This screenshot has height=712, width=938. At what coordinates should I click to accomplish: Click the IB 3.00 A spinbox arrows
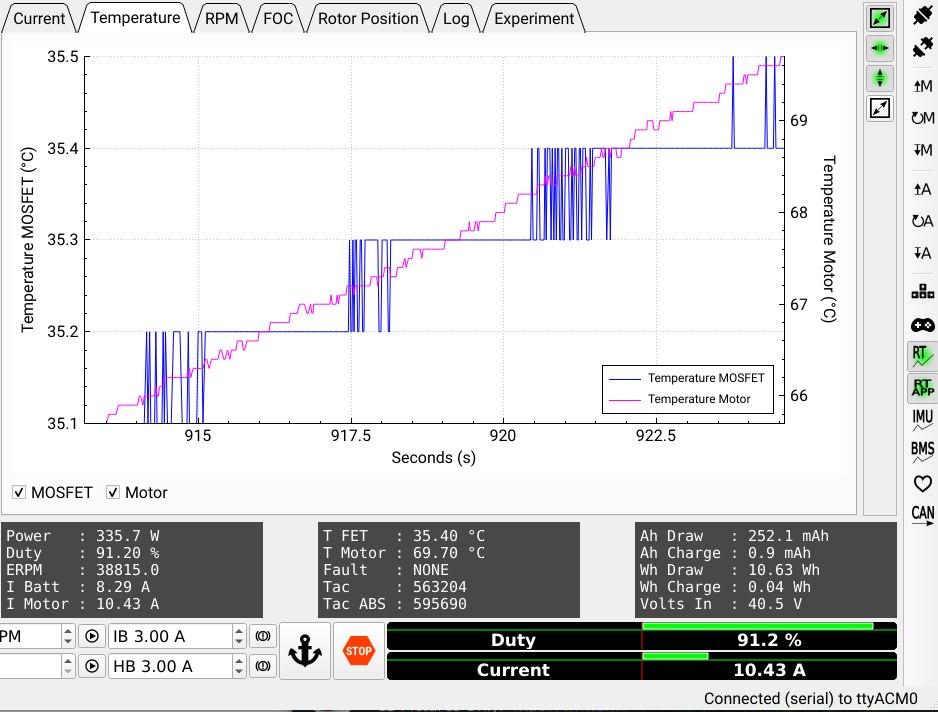[239, 636]
